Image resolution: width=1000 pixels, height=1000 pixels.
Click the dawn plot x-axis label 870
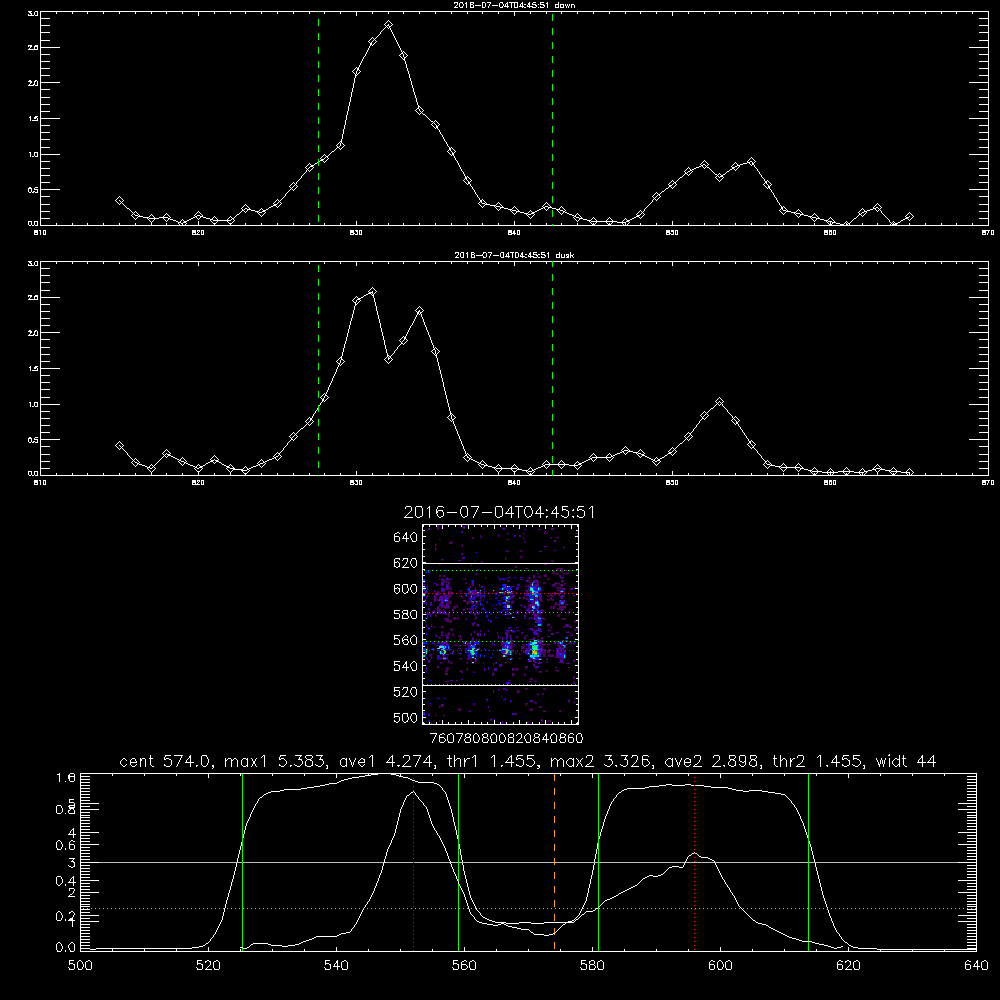point(987,233)
